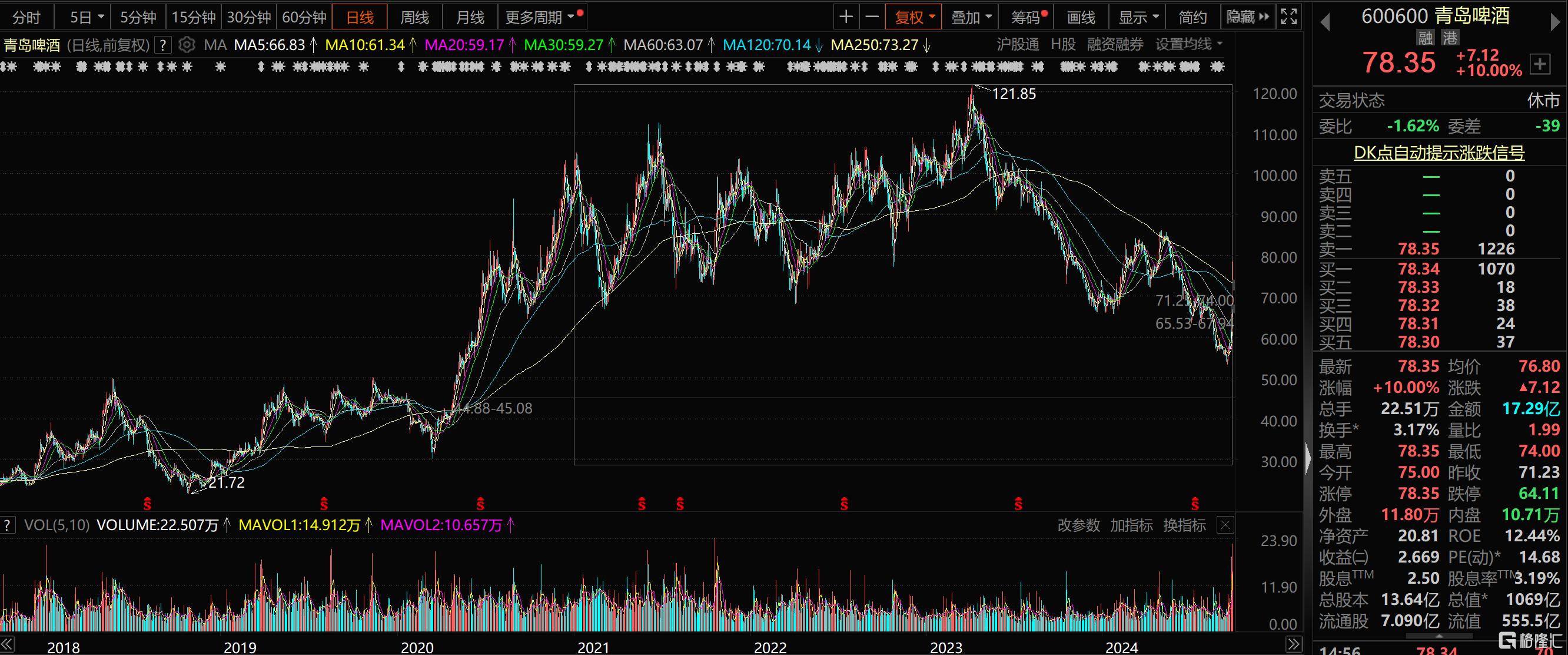Close the volume indicator panel

coord(1225,525)
